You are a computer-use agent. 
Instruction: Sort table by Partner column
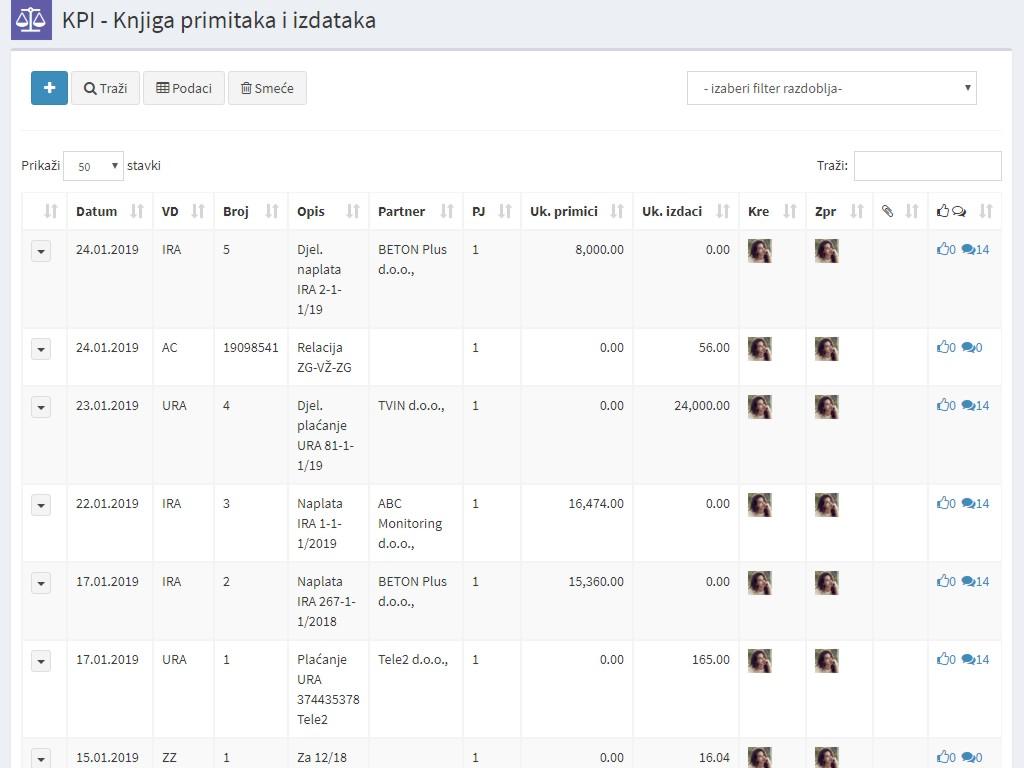(416, 211)
